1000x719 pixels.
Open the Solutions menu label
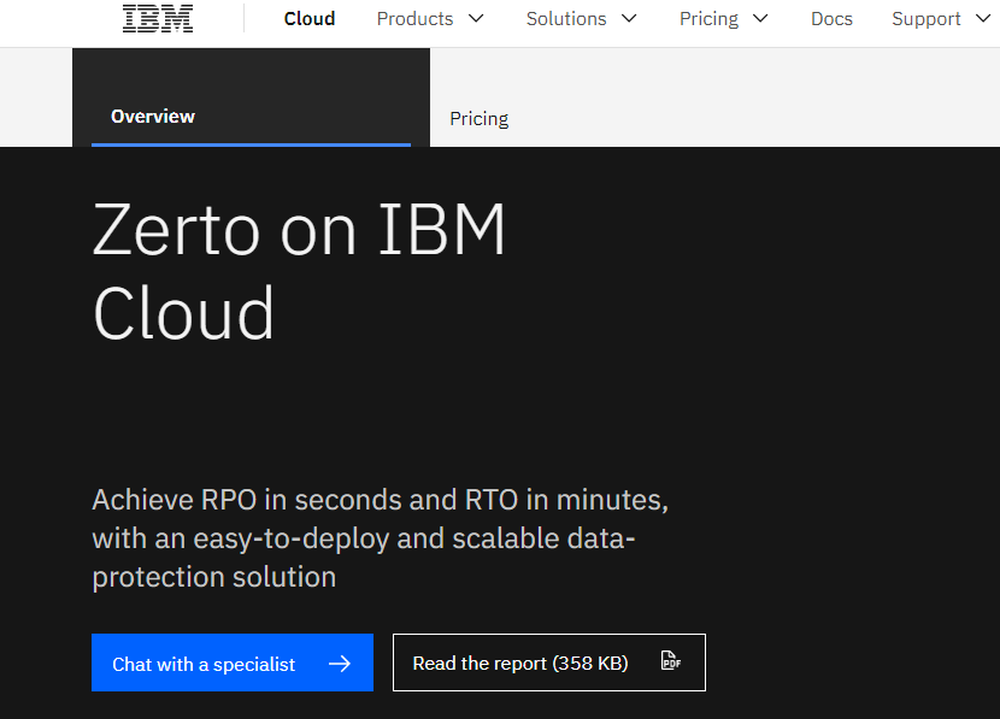pos(566,19)
